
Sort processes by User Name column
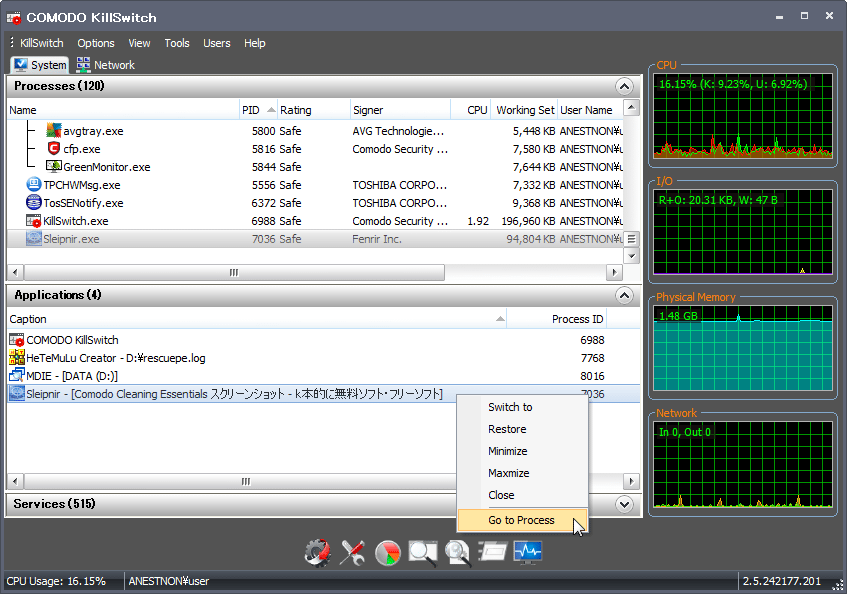pos(590,110)
